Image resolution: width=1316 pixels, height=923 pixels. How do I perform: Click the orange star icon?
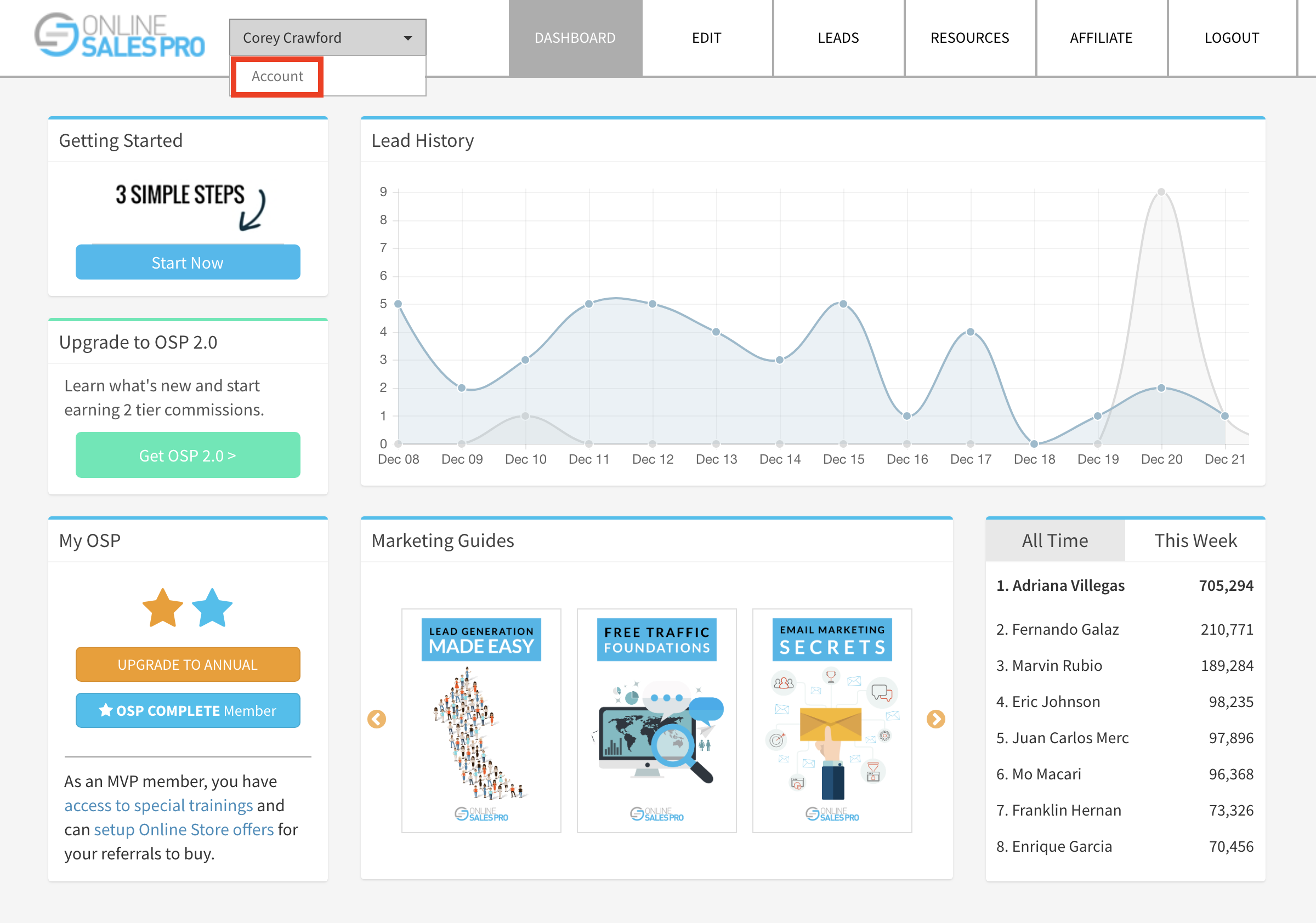tap(163, 608)
